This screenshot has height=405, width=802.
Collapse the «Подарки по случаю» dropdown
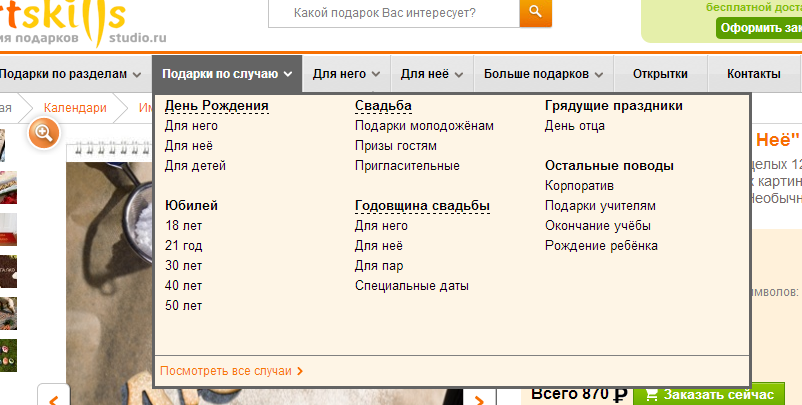point(227,74)
